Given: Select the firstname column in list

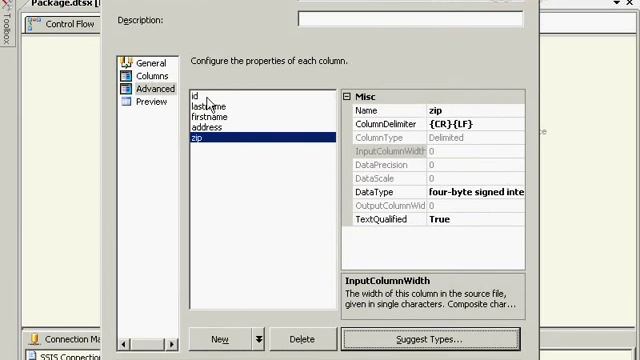Looking at the screenshot, I should click(263, 117).
